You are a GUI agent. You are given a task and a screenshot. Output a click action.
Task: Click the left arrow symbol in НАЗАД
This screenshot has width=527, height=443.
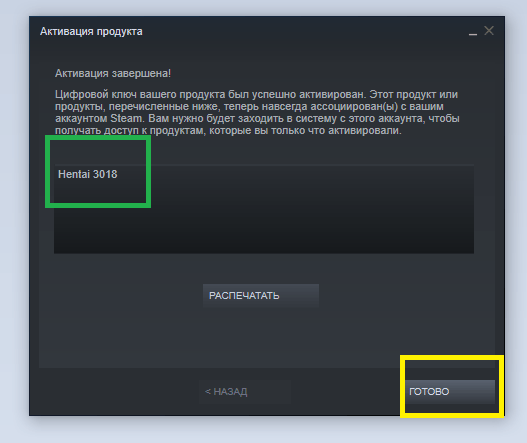click(x=208, y=392)
